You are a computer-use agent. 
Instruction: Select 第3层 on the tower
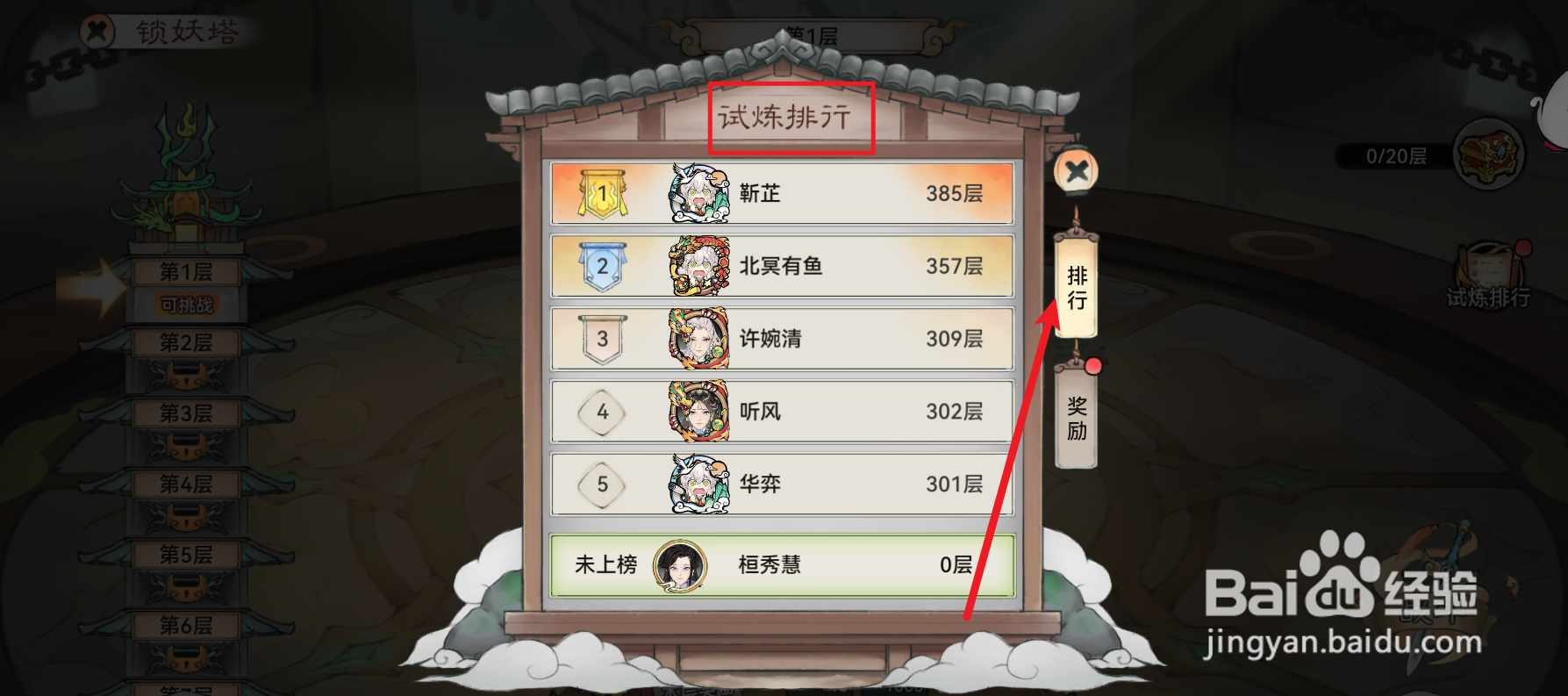(x=186, y=413)
